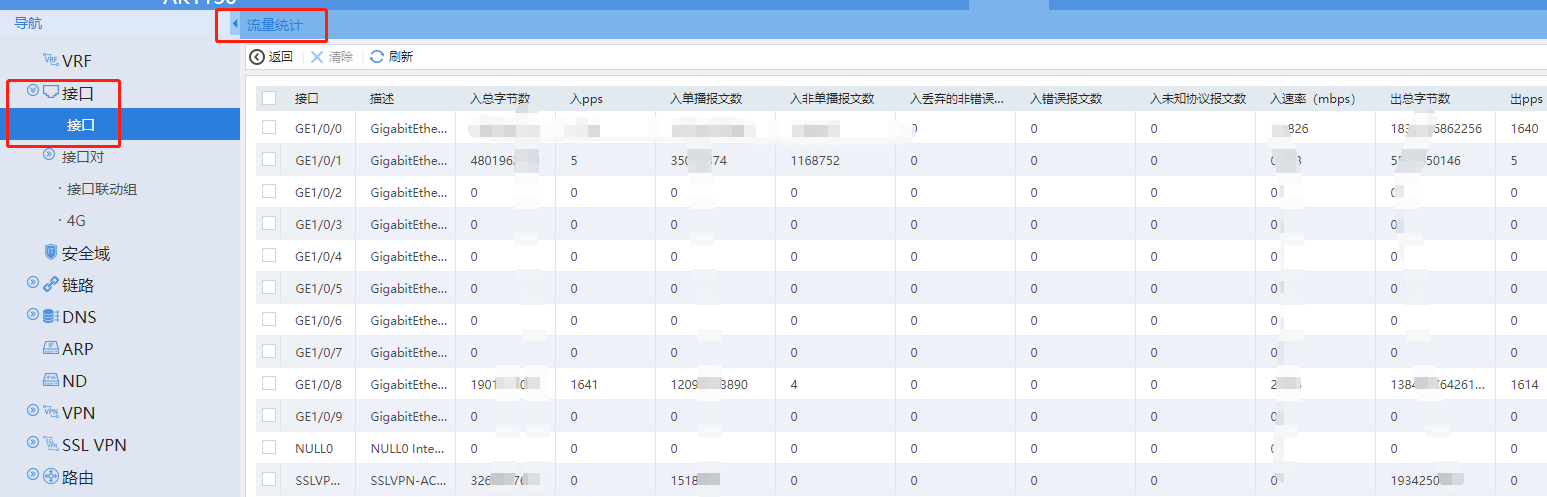
Task: Check the box for GE1/0/0 row
Action: tap(269, 127)
